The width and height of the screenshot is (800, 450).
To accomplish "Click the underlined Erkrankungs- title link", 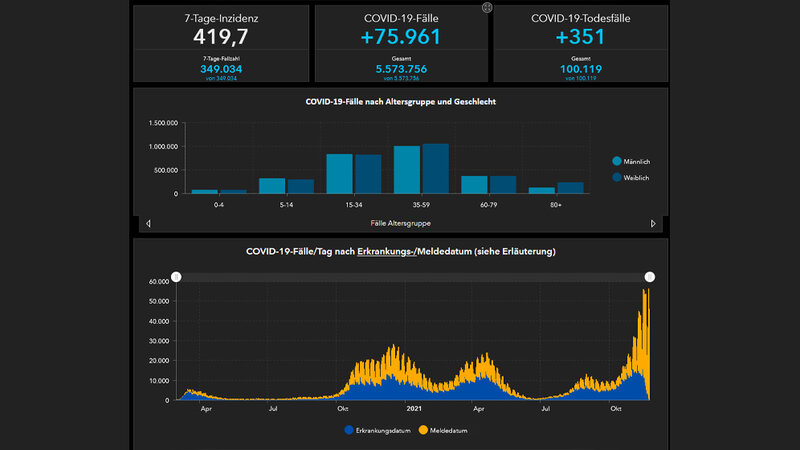I will [x=386, y=251].
